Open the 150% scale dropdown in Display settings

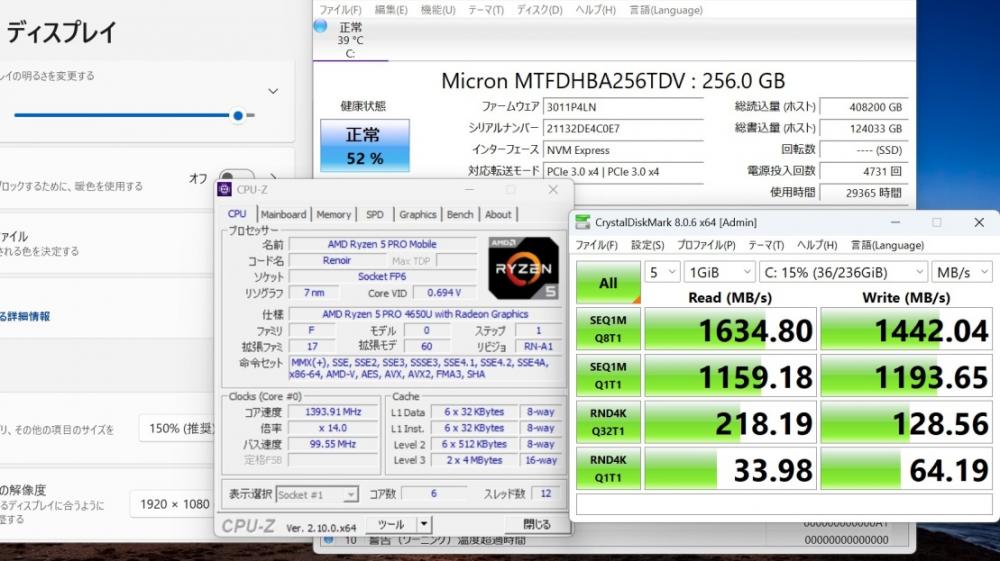click(179, 428)
